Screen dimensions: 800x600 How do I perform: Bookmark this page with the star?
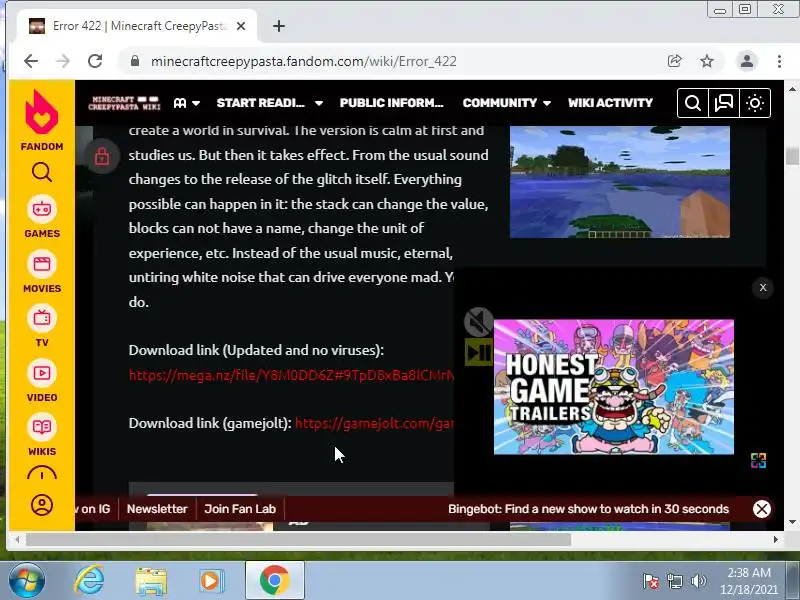707,61
